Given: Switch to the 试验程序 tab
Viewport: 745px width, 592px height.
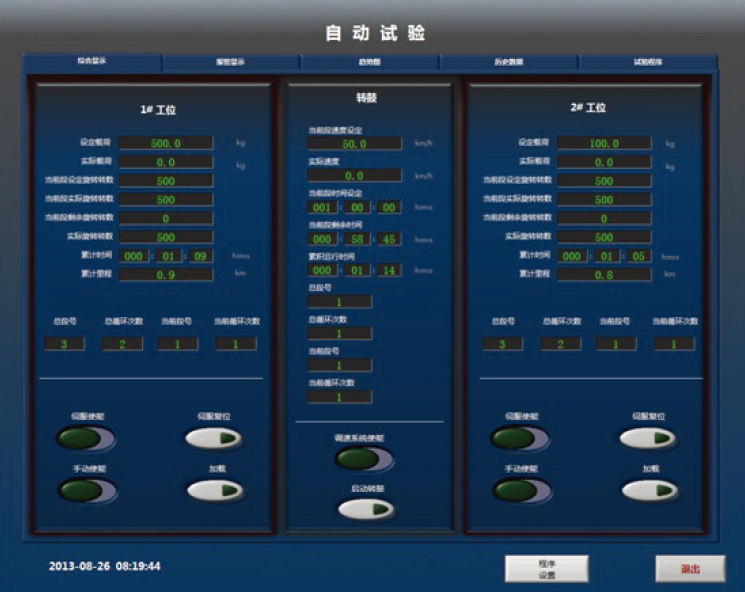Looking at the screenshot, I should point(647,62).
